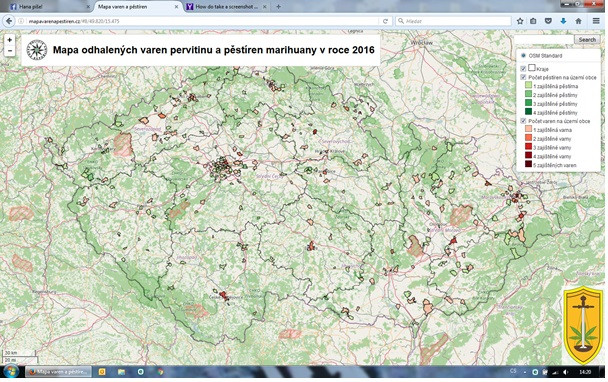Open a new browser tab

278,7
